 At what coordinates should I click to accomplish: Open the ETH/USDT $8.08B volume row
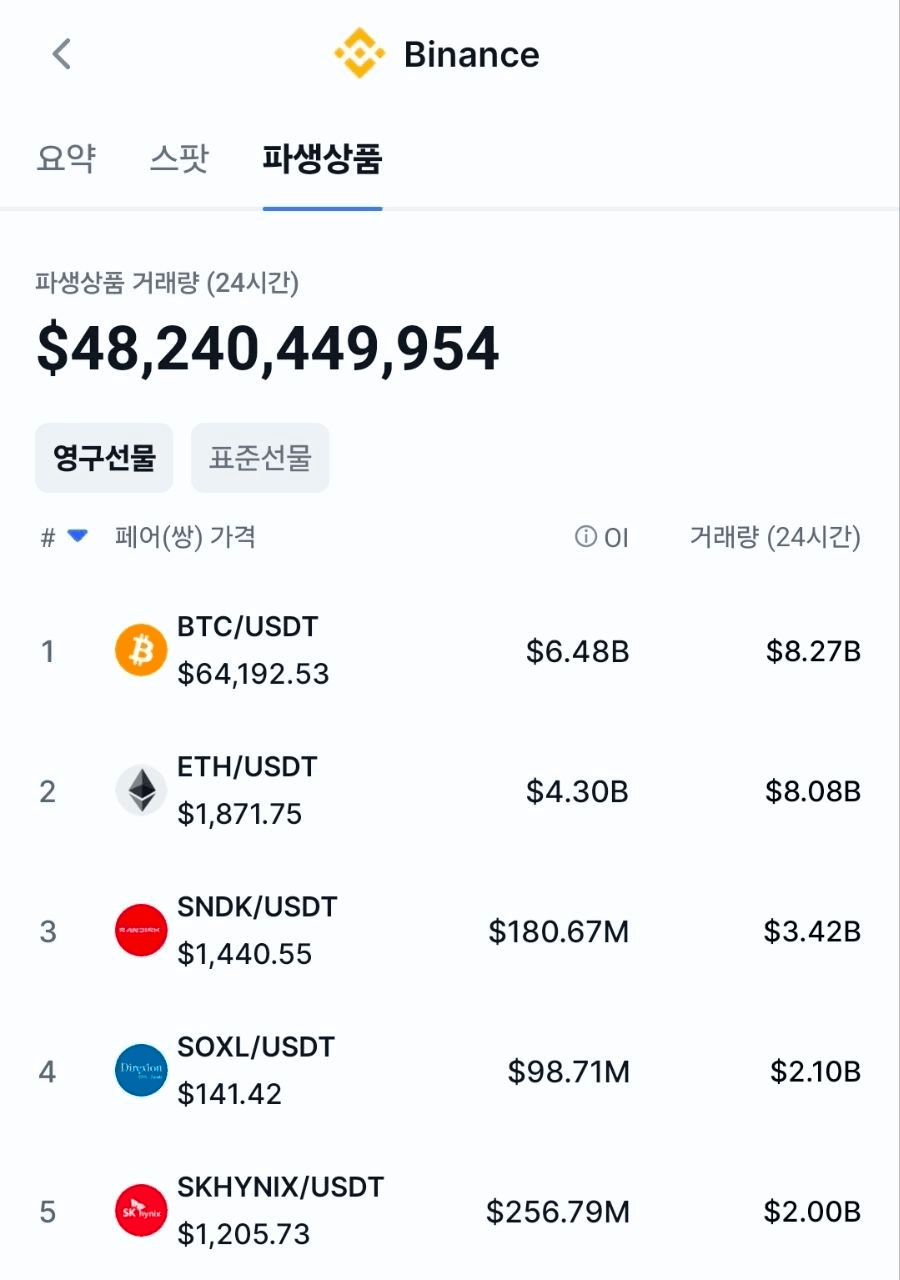pos(450,791)
